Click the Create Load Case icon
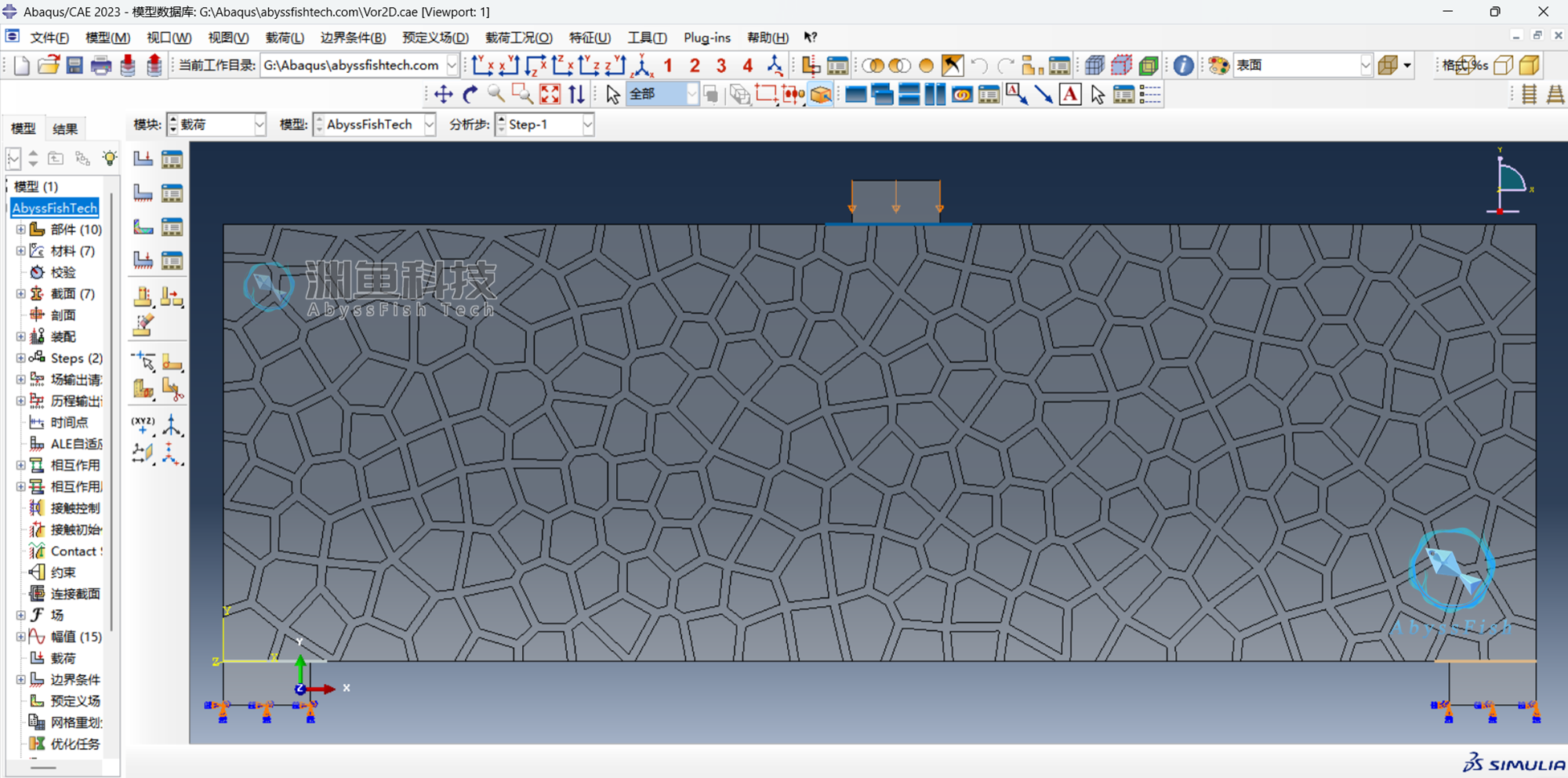 [143, 260]
